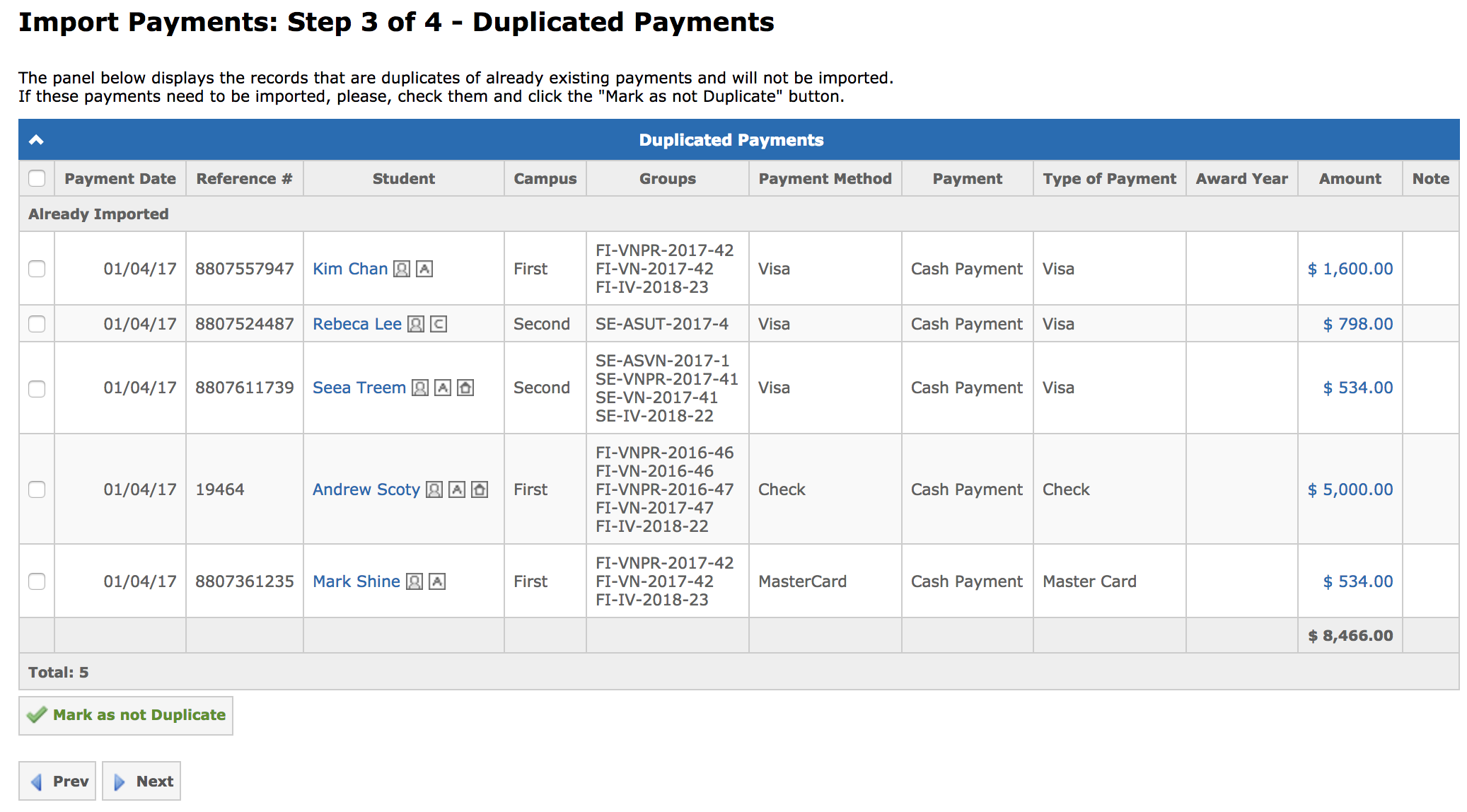Click the 'C' icon next to Rebeca Lee
1467x812 pixels.
pos(439,324)
